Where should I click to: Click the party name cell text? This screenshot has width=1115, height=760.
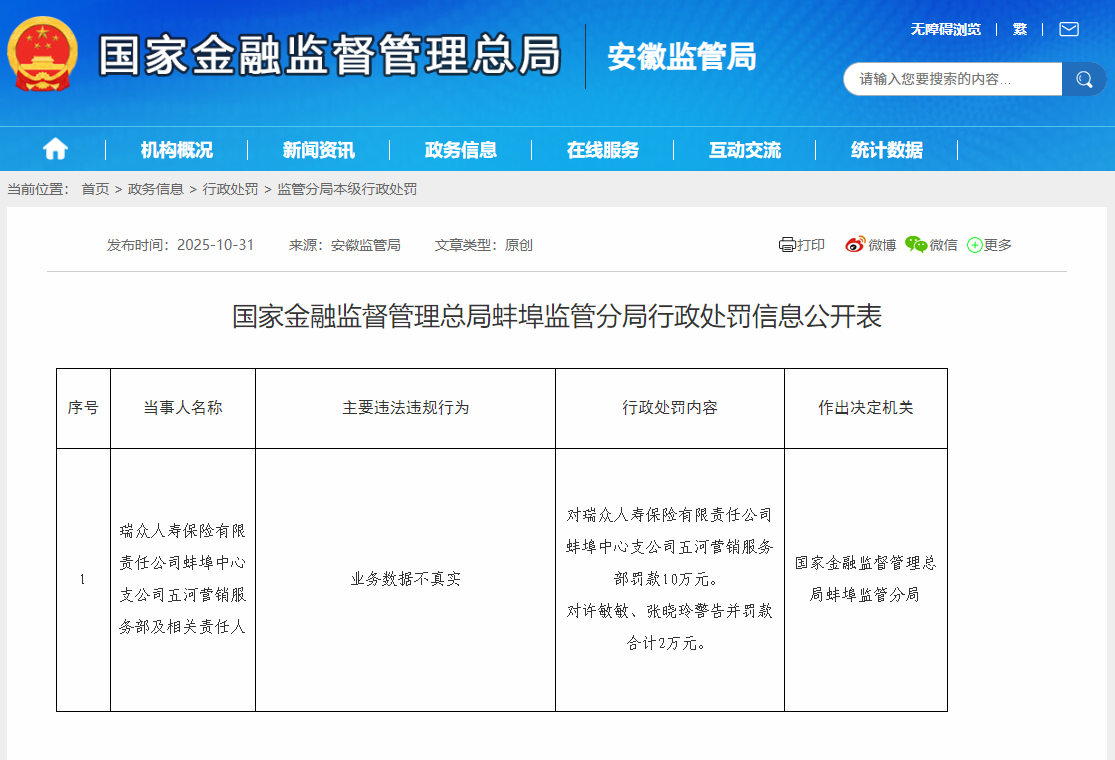(183, 579)
